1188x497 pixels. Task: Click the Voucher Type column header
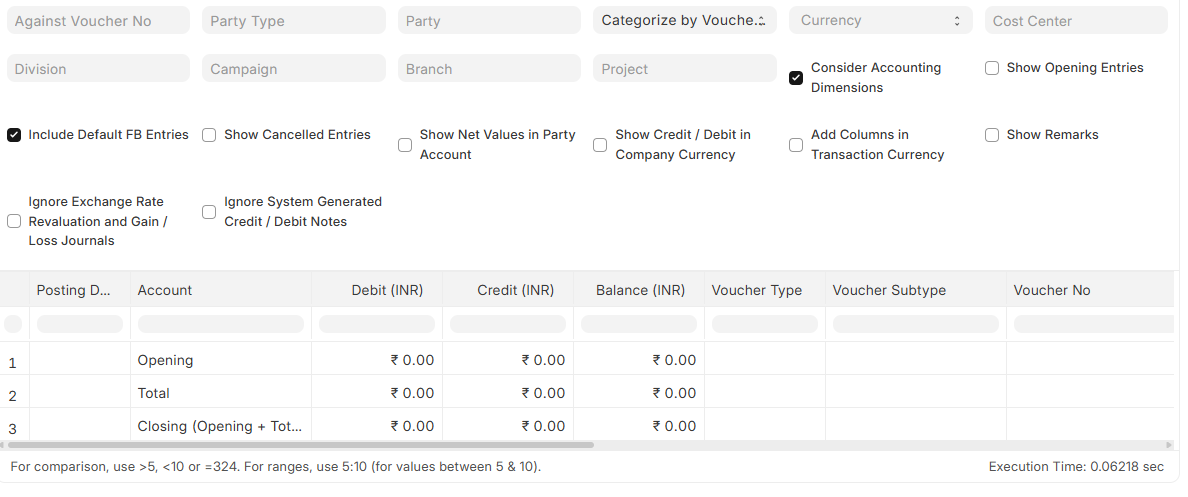756,290
